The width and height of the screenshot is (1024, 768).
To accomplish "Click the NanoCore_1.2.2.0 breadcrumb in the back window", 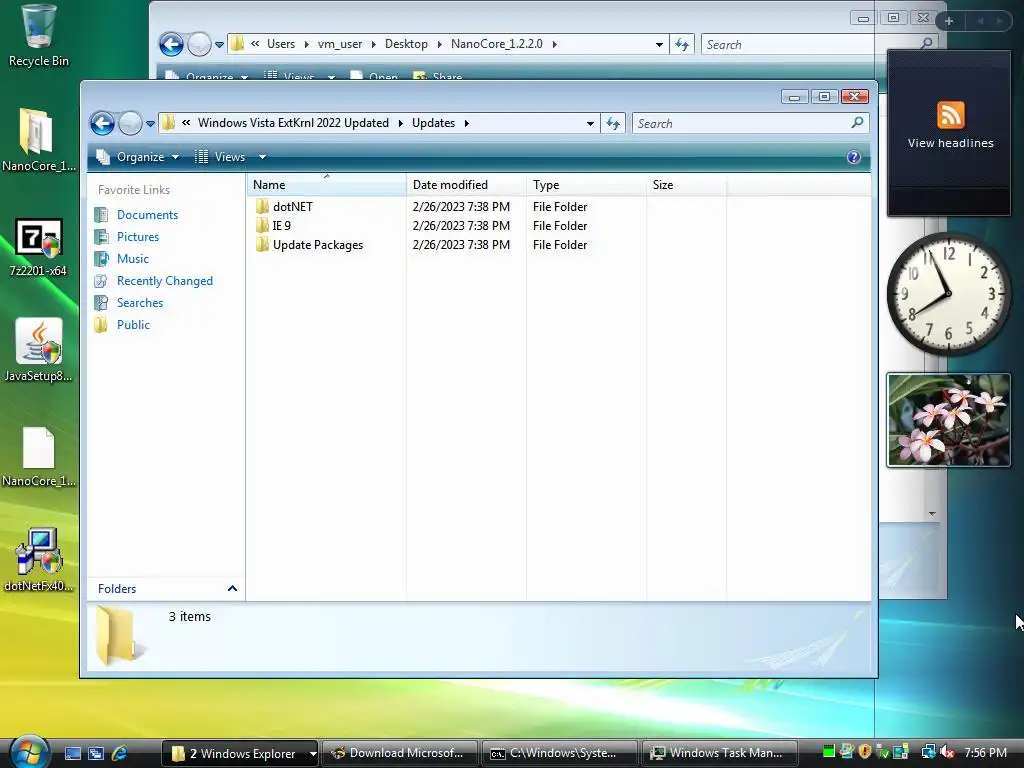I will click(x=496, y=44).
